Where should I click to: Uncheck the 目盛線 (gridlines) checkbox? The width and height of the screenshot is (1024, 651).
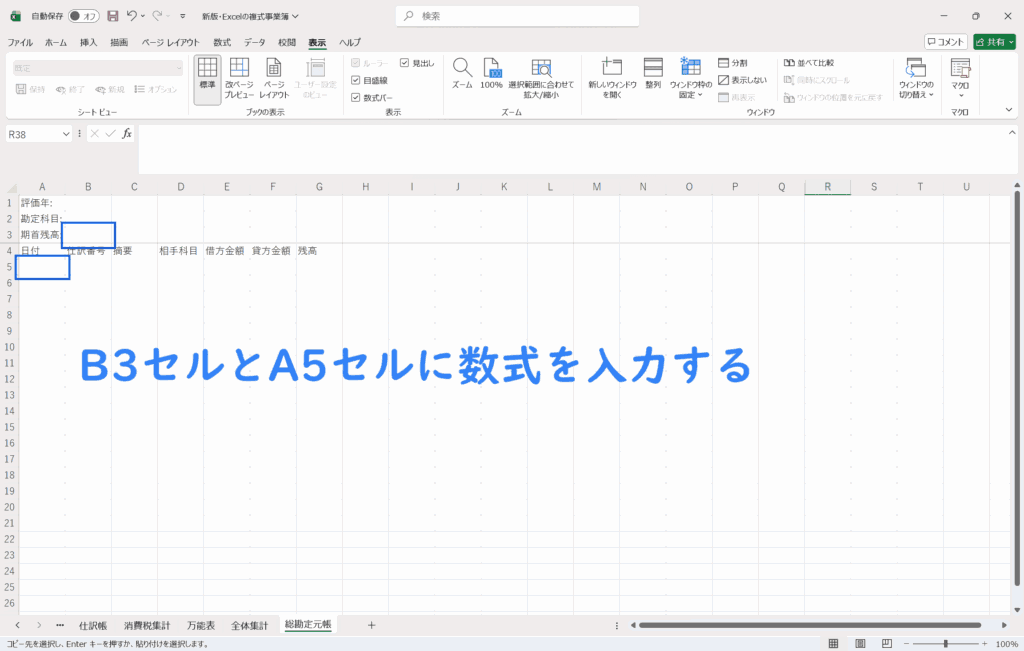(356, 80)
